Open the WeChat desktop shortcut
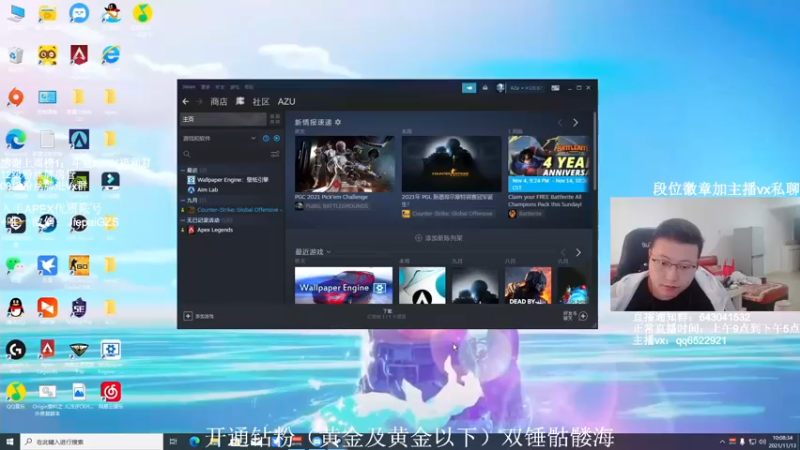This screenshot has height=450, width=800. coord(16,265)
